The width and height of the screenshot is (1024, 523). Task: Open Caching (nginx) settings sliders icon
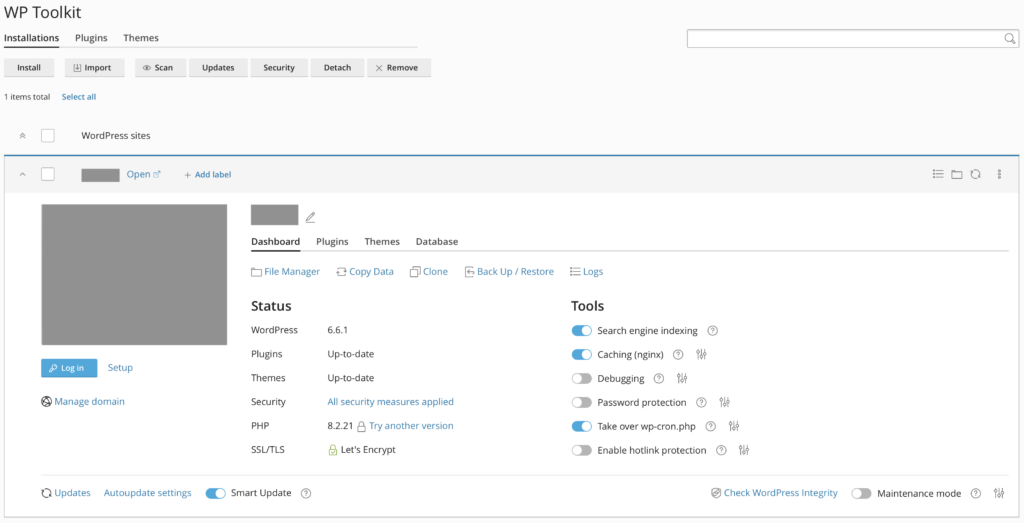pos(701,354)
